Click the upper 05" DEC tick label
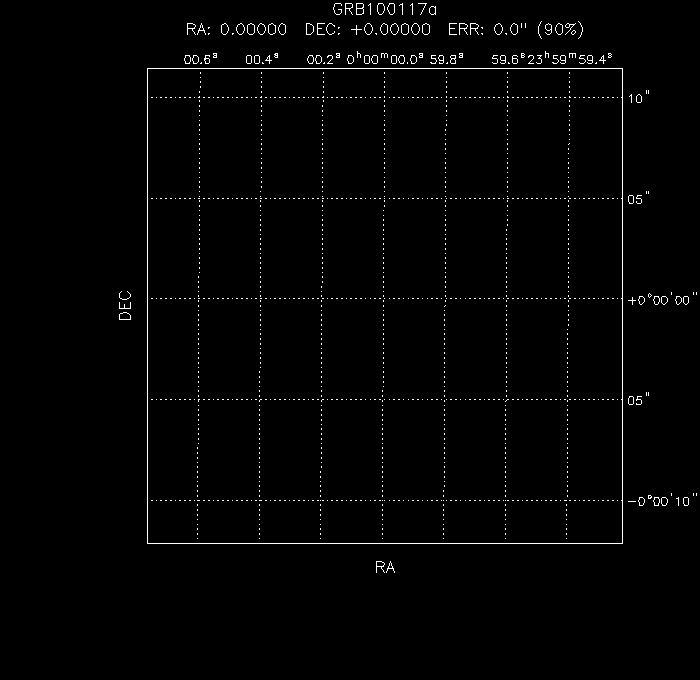Screen dimensions: 700x680 638,199
